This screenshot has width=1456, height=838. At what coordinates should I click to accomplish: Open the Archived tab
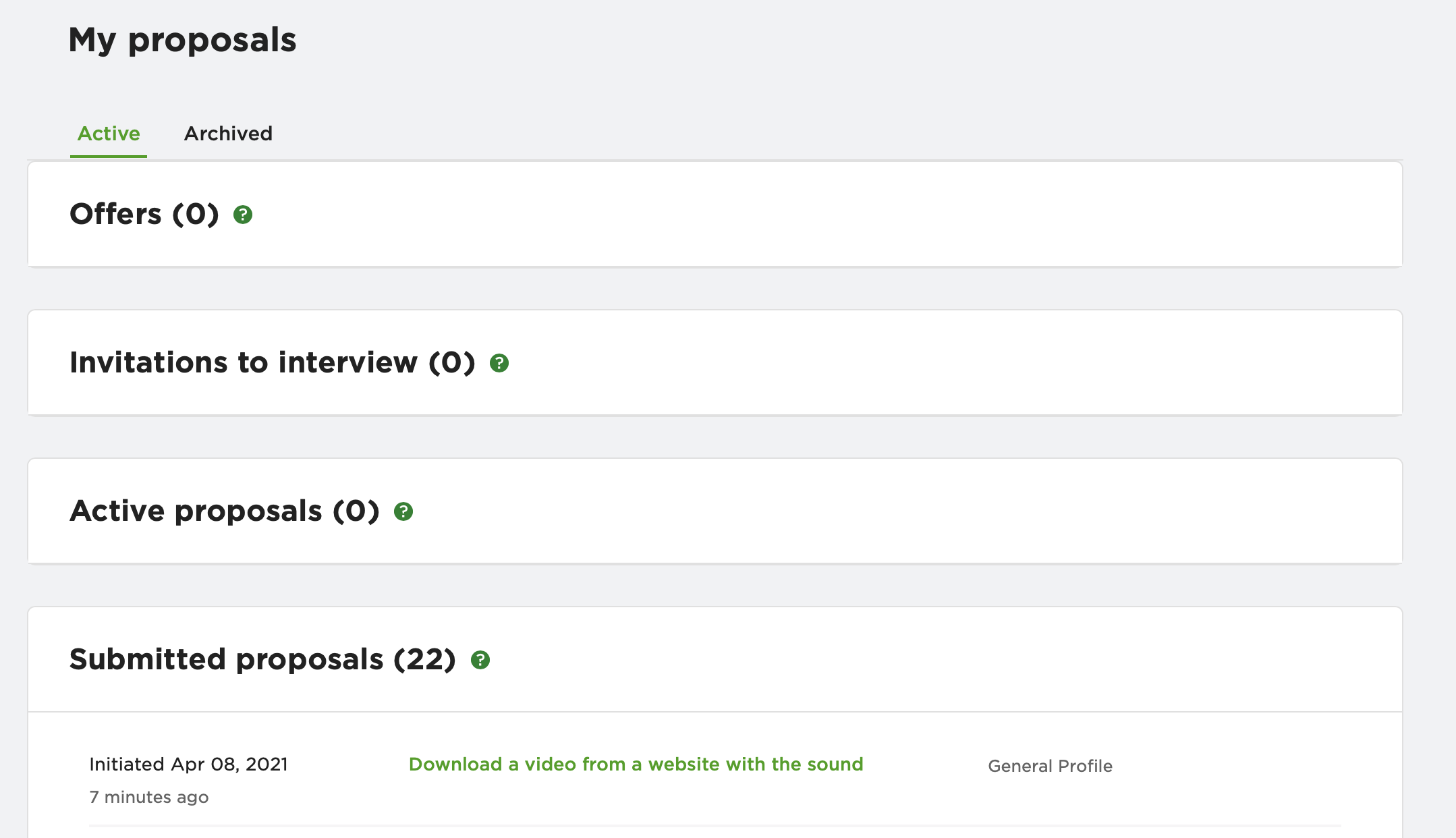(228, 134)
